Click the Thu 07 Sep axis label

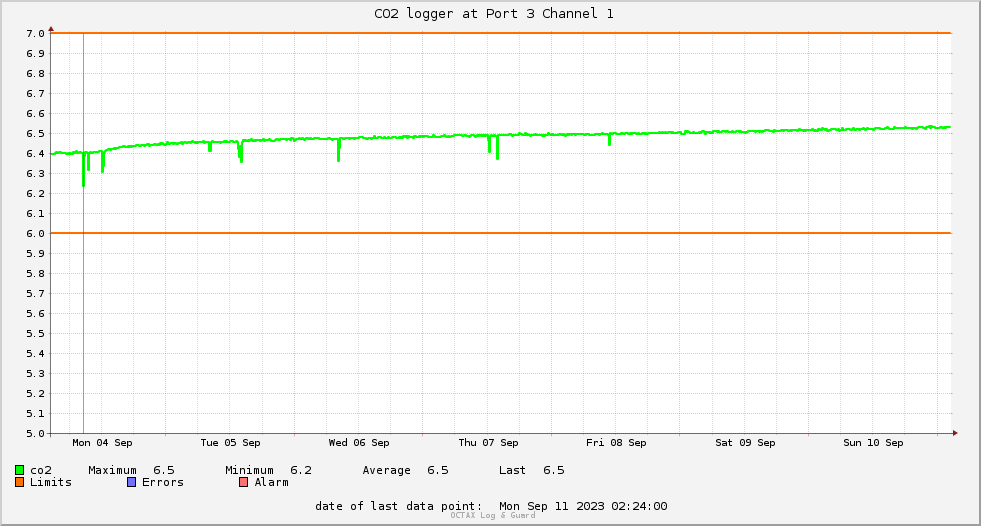coord(488,443)
